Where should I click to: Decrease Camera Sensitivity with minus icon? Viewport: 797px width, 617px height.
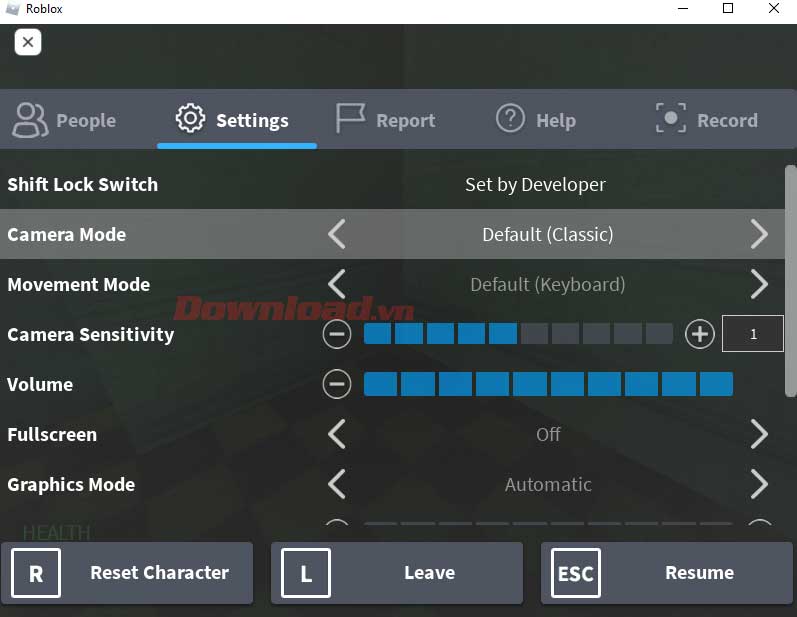(x=336, y=334)
